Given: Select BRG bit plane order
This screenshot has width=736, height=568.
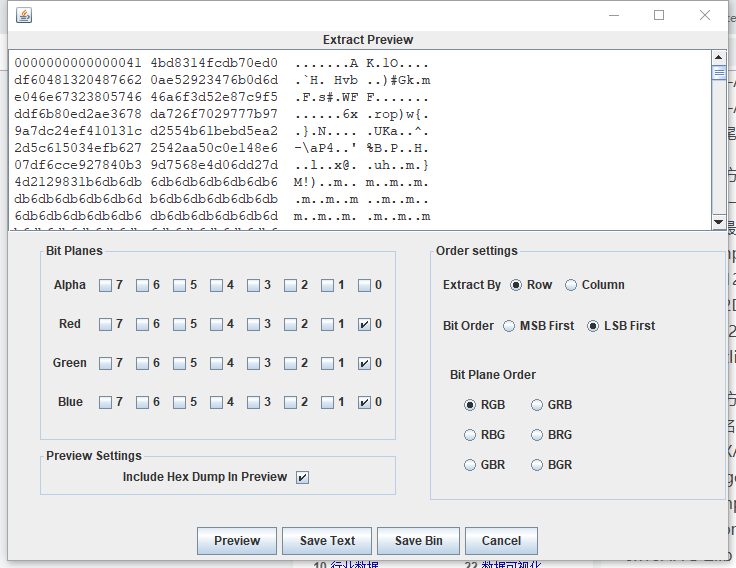Looking at the screenshot, I should pyautogui.click(x=537, y=435).
